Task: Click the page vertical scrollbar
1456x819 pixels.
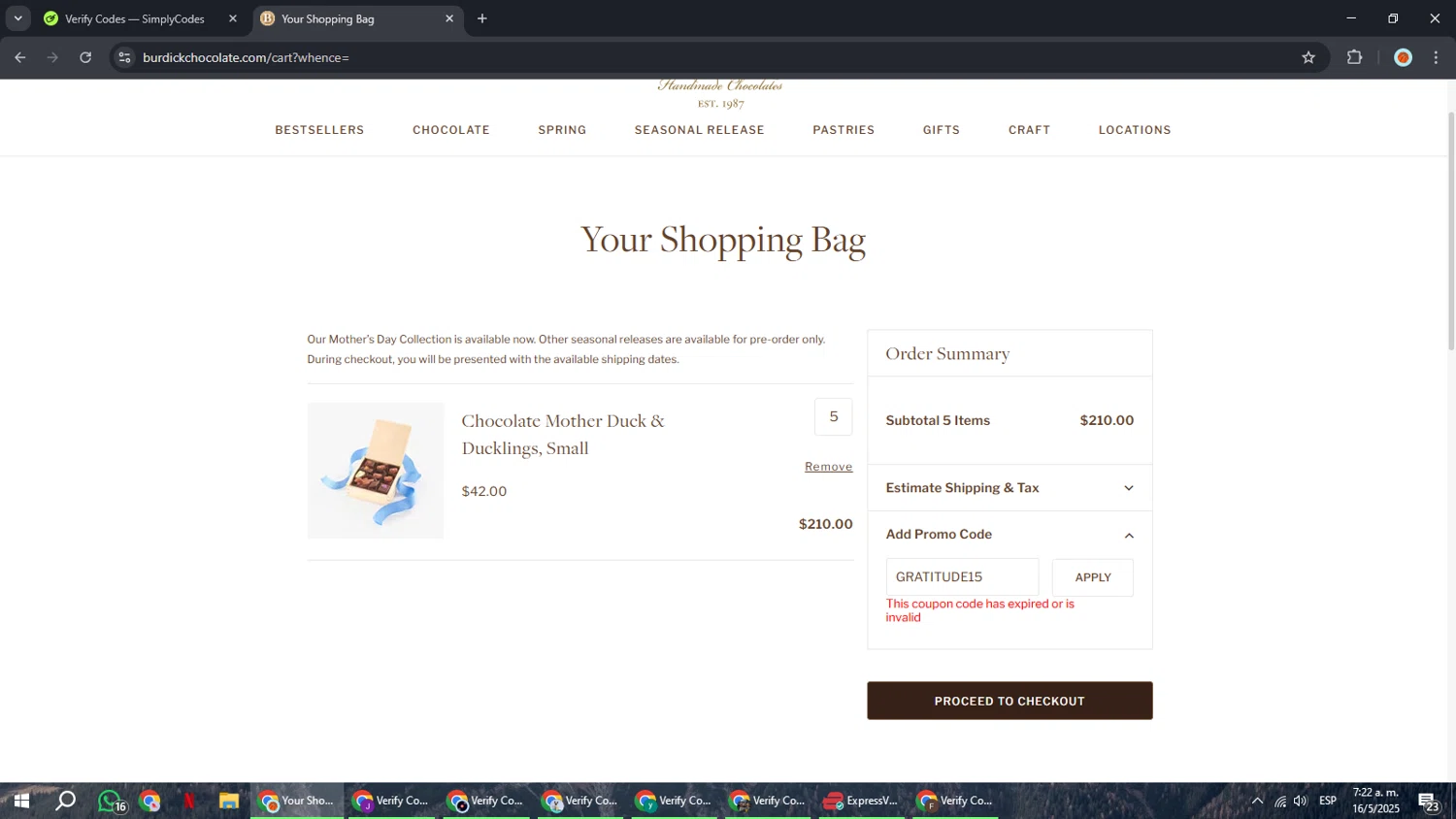Action: tap(1451, 231)
